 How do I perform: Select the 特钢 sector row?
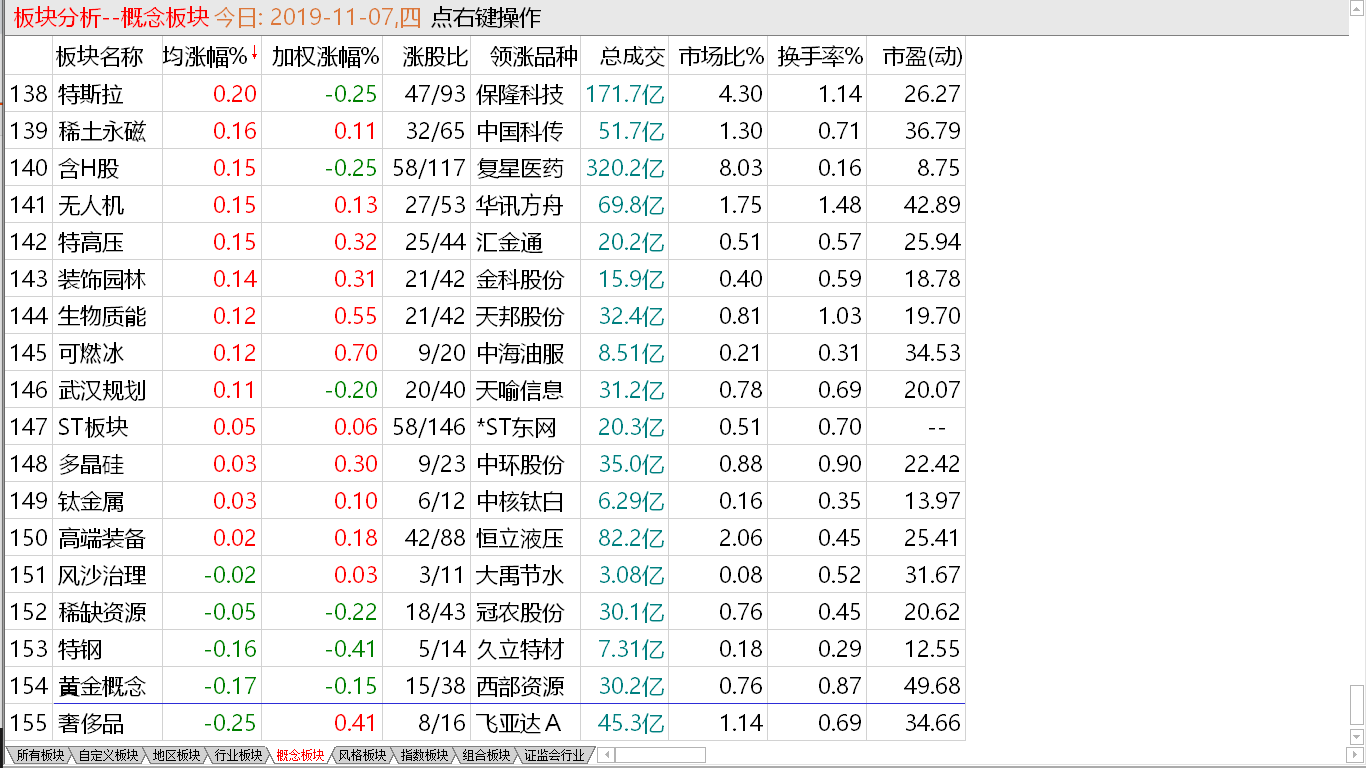(x=486, y=649)
